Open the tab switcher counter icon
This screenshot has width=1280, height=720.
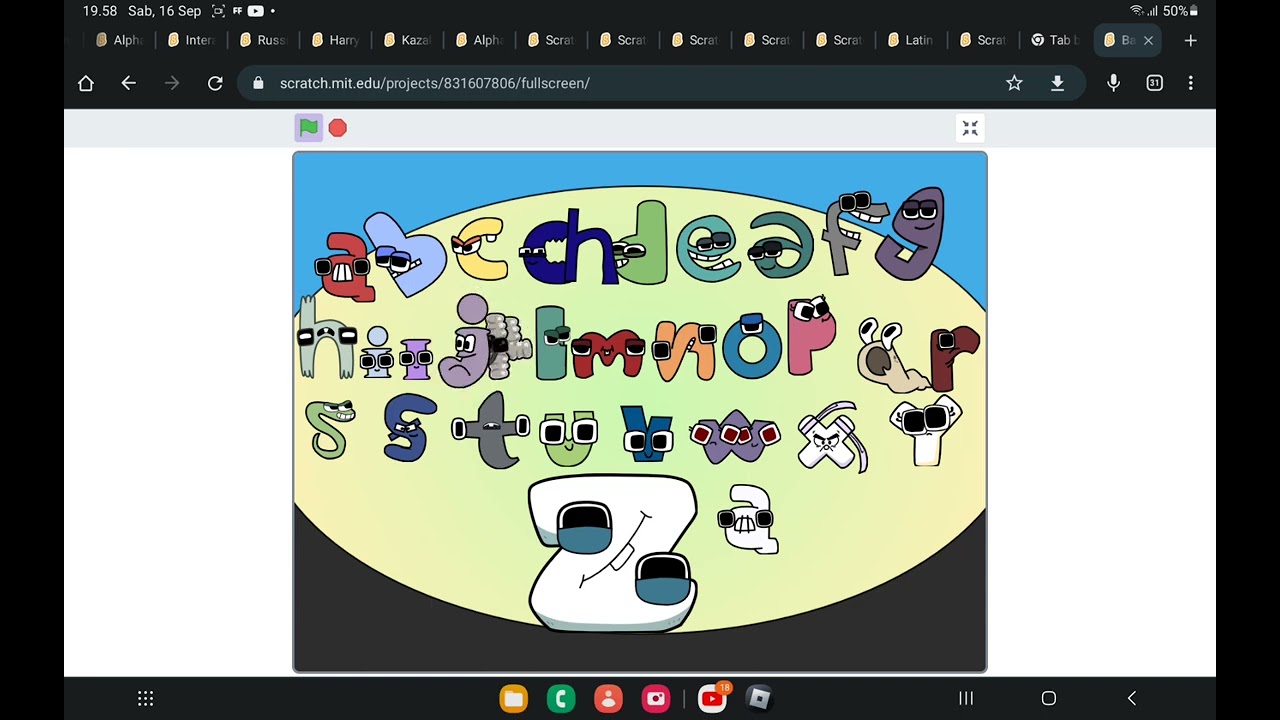[1154, 83]
